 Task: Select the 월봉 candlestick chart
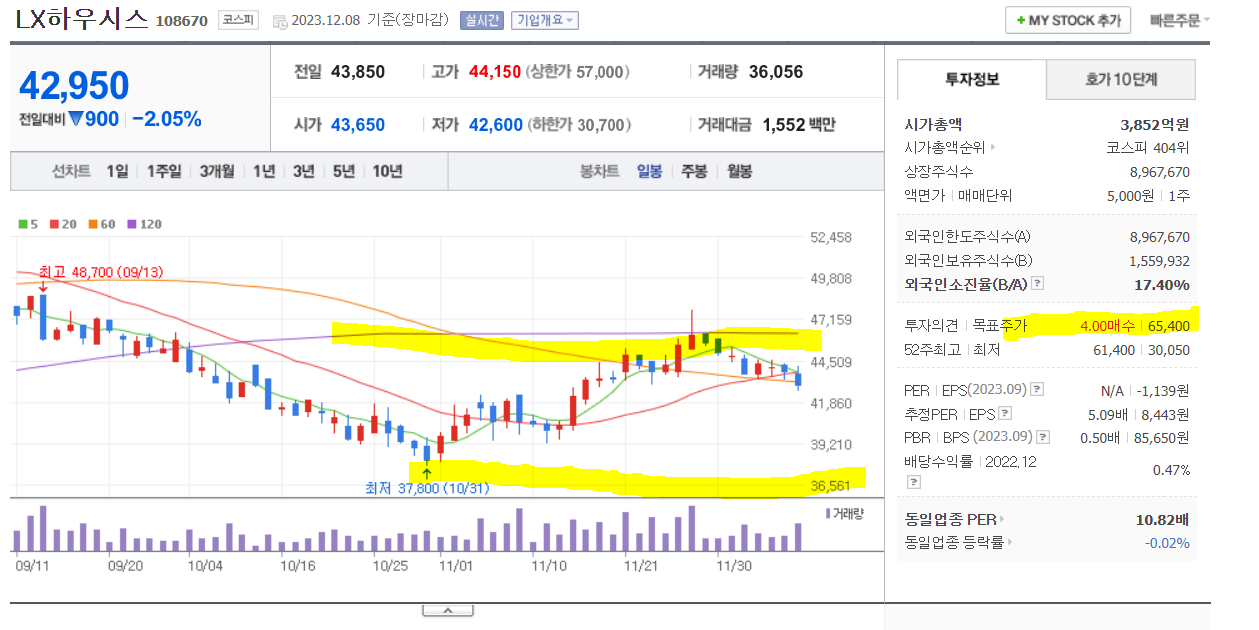[x=739, y=171]
